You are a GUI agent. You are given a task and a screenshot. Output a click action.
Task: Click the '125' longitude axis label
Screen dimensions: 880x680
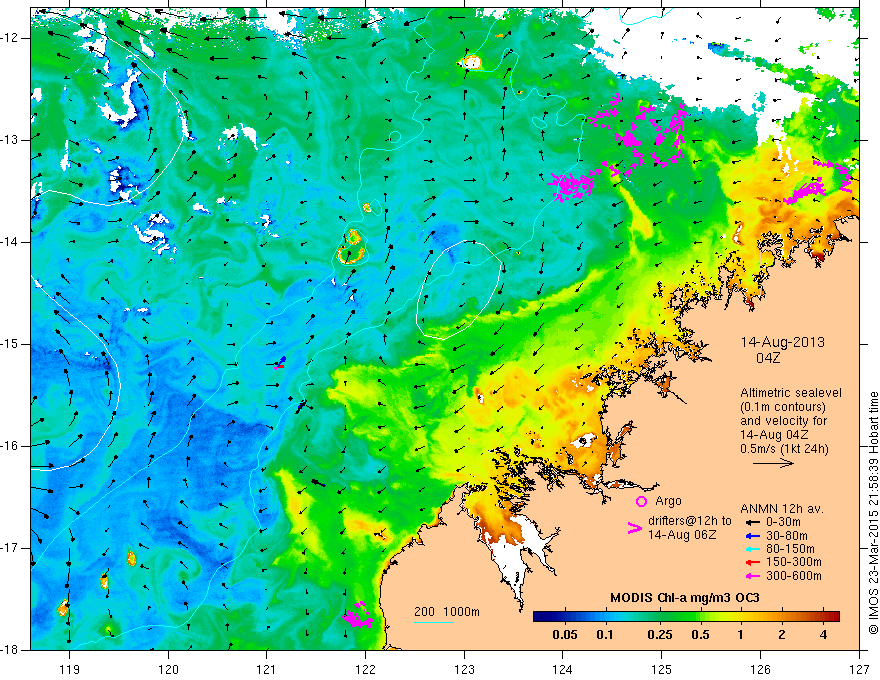662,669
